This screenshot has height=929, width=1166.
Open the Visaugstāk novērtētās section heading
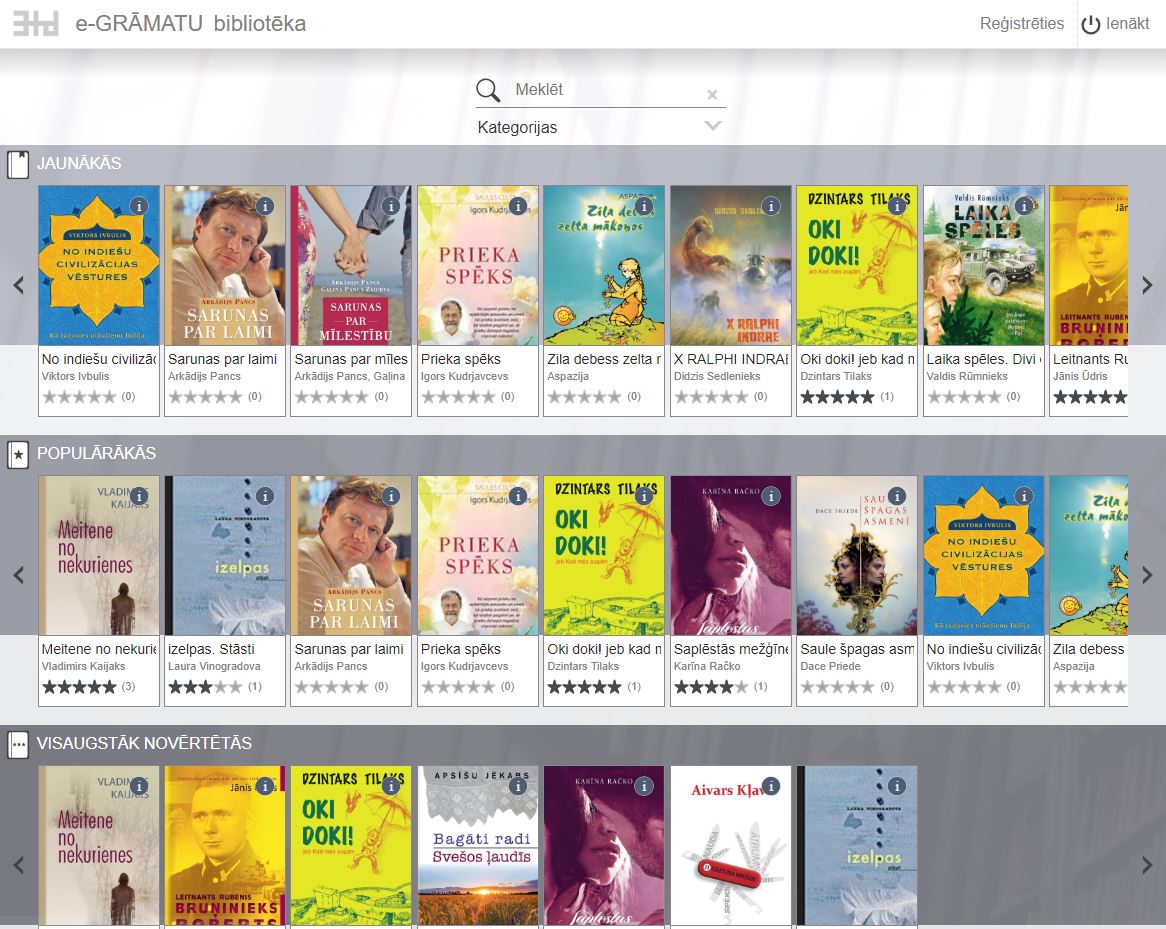[x=144, y=743]
